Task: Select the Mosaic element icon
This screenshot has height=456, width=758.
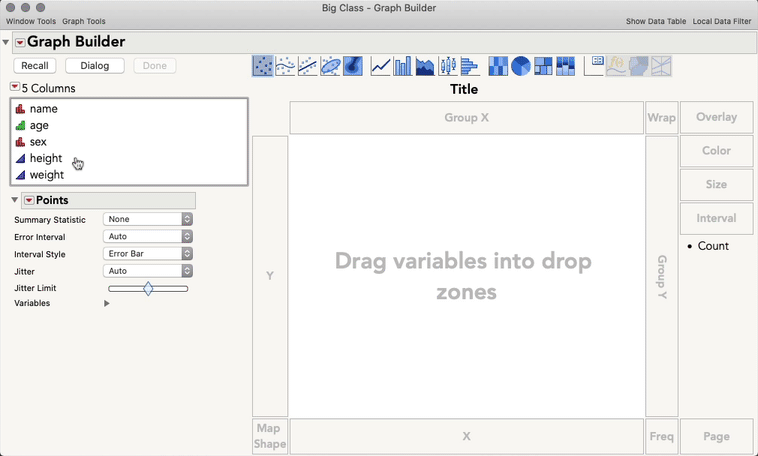Action: [566, 66]
